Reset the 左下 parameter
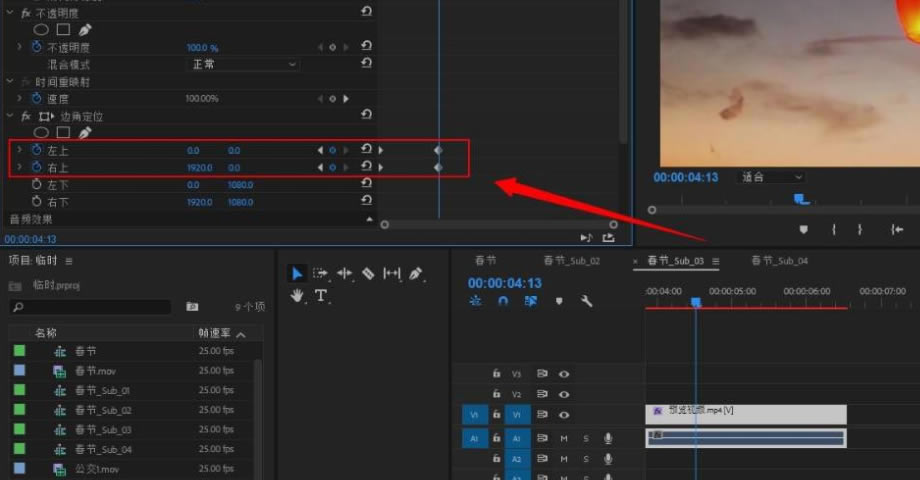The width and height of the screenshot is (920, 480). pos(366,184)
